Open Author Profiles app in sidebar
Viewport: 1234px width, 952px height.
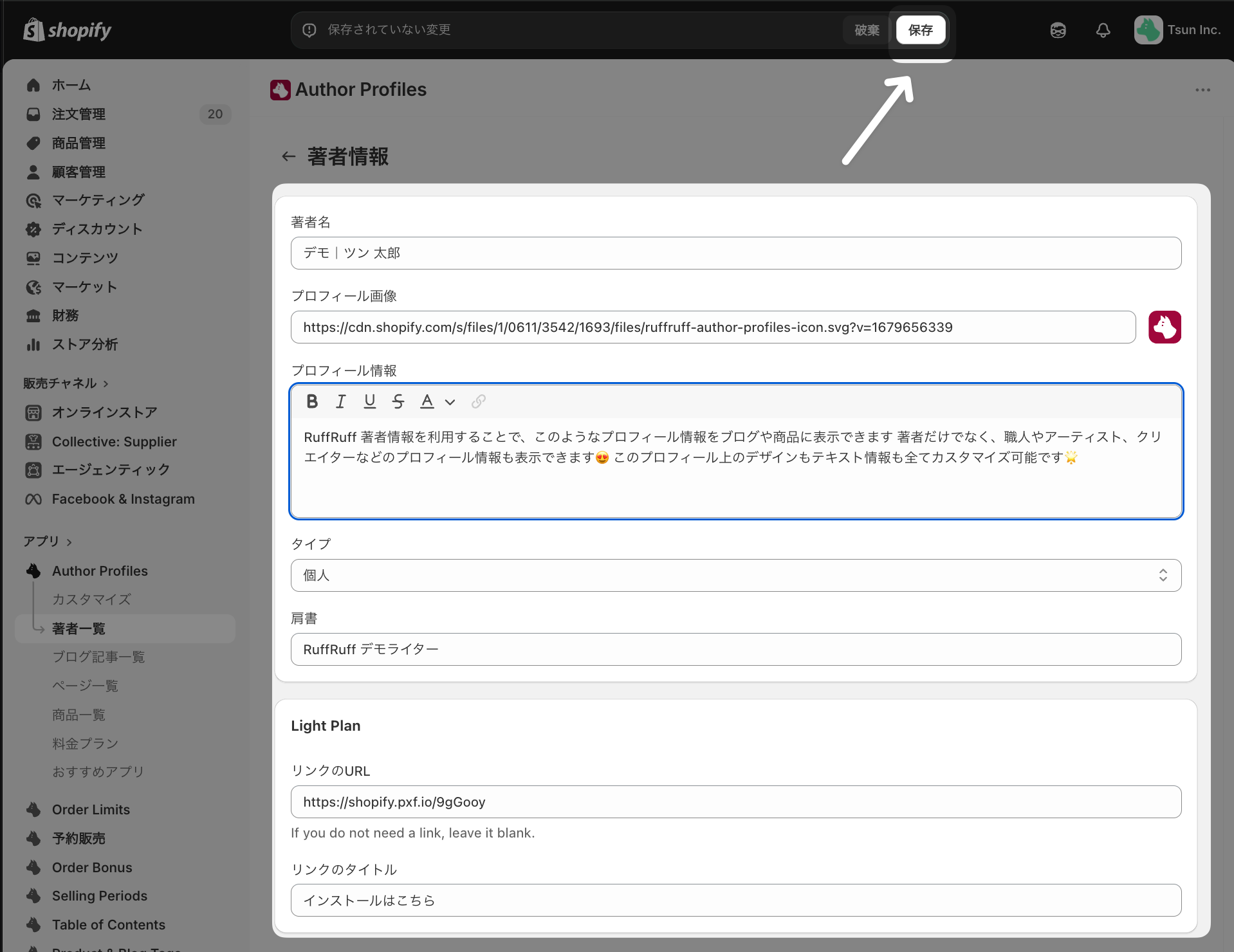pyautogui.click(x=100, y=571)
